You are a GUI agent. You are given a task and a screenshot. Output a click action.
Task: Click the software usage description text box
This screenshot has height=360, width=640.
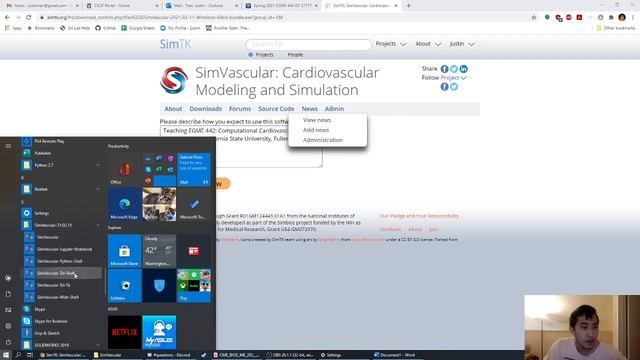(x=241, y=146)
